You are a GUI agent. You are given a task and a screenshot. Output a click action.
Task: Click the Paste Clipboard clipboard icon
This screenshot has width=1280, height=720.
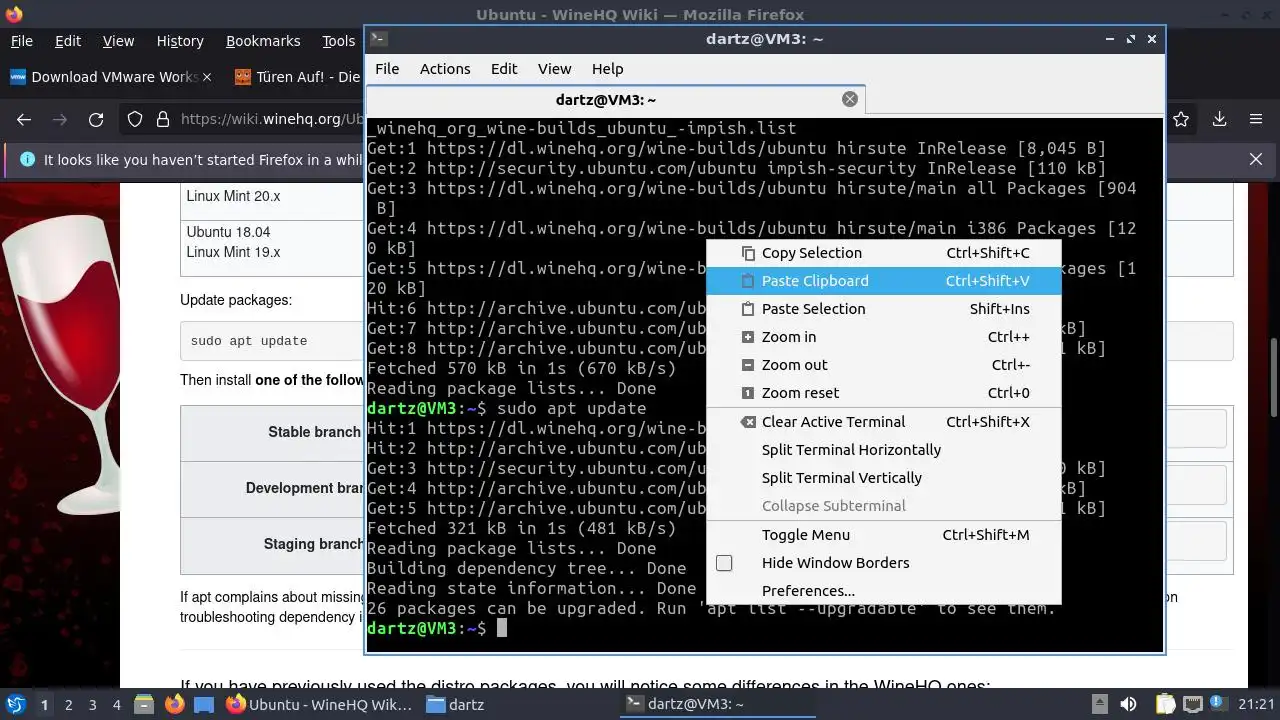(747, 281)
